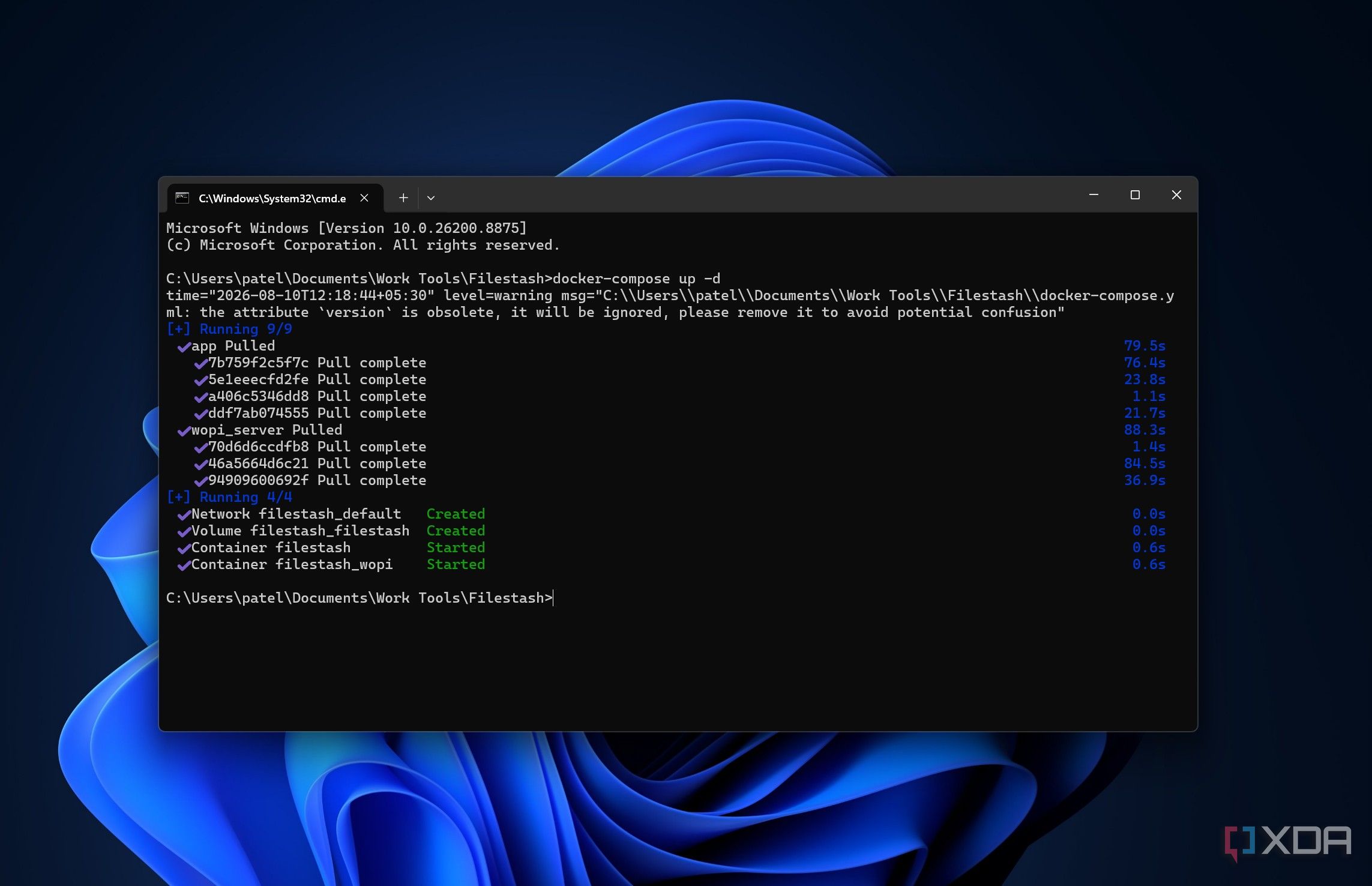Click the cmd icon in the tab
The height and width of the screenshot is (886, 1372).
182,197
